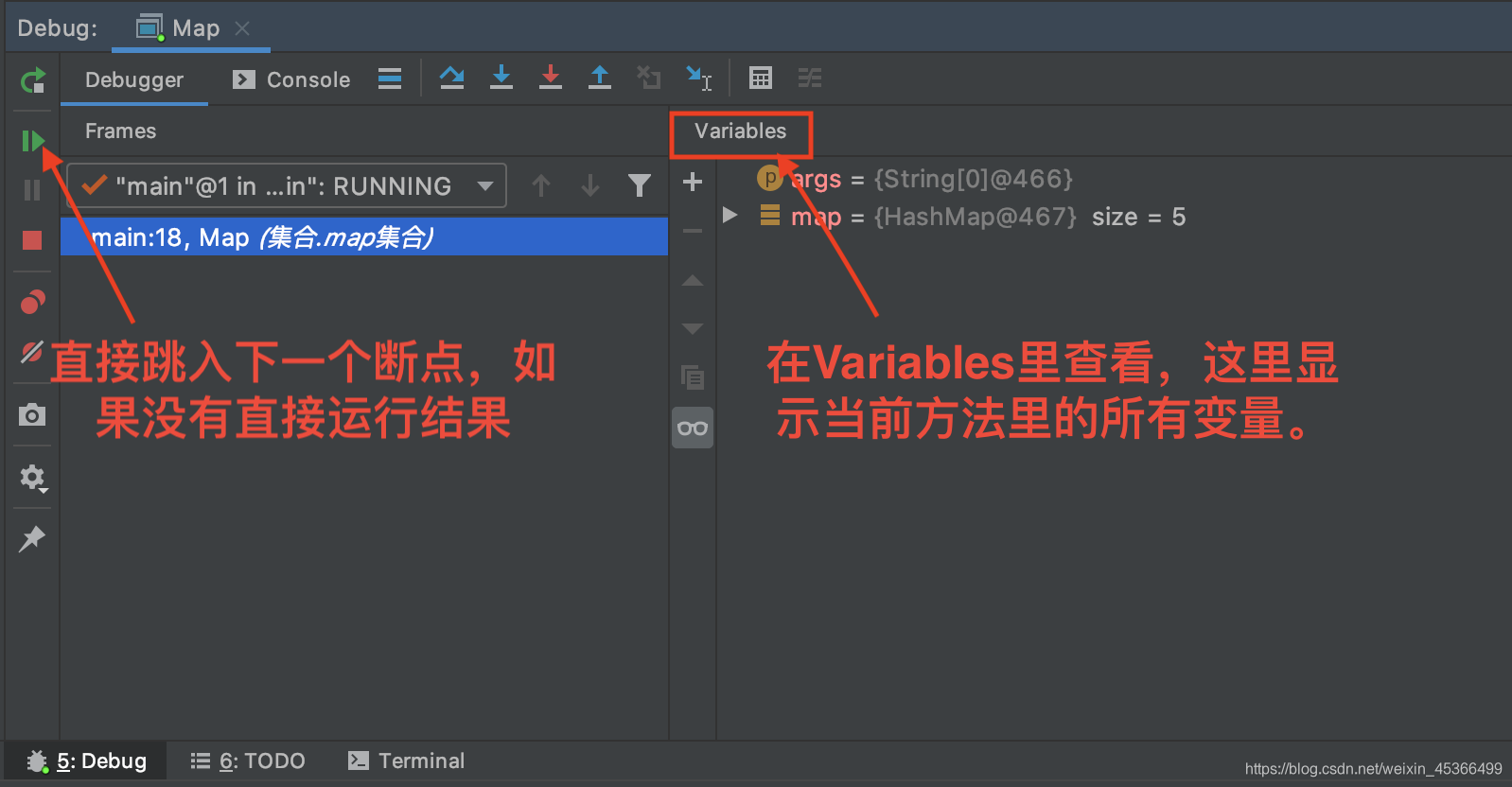Add a new watch with plus icon
1512x787 pixels.
(693, 182)
